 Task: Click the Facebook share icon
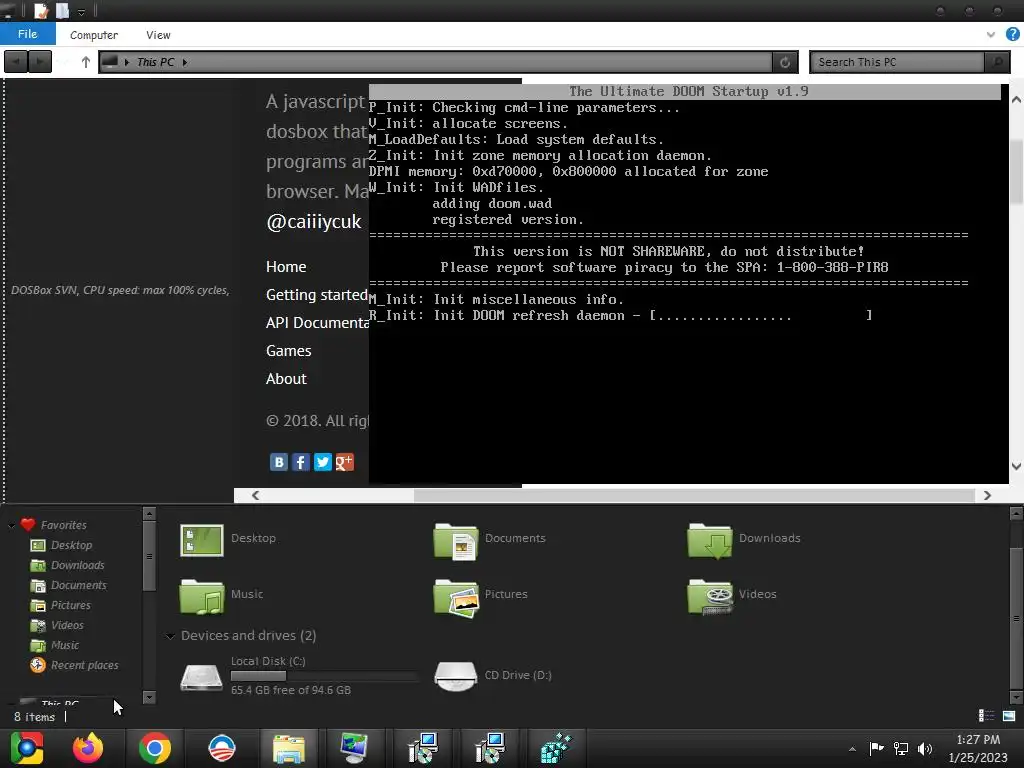[300, 462]
